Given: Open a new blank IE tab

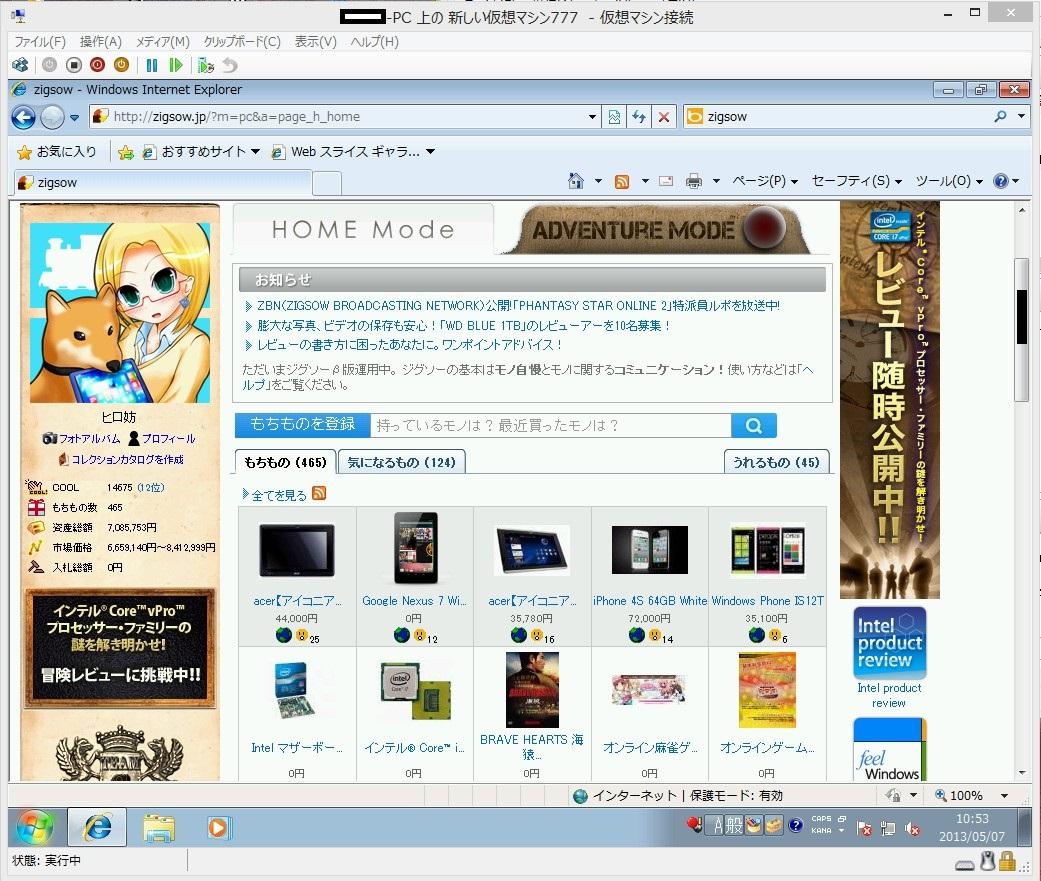Looking at the screenshot, I should click(x=327, y=183).
